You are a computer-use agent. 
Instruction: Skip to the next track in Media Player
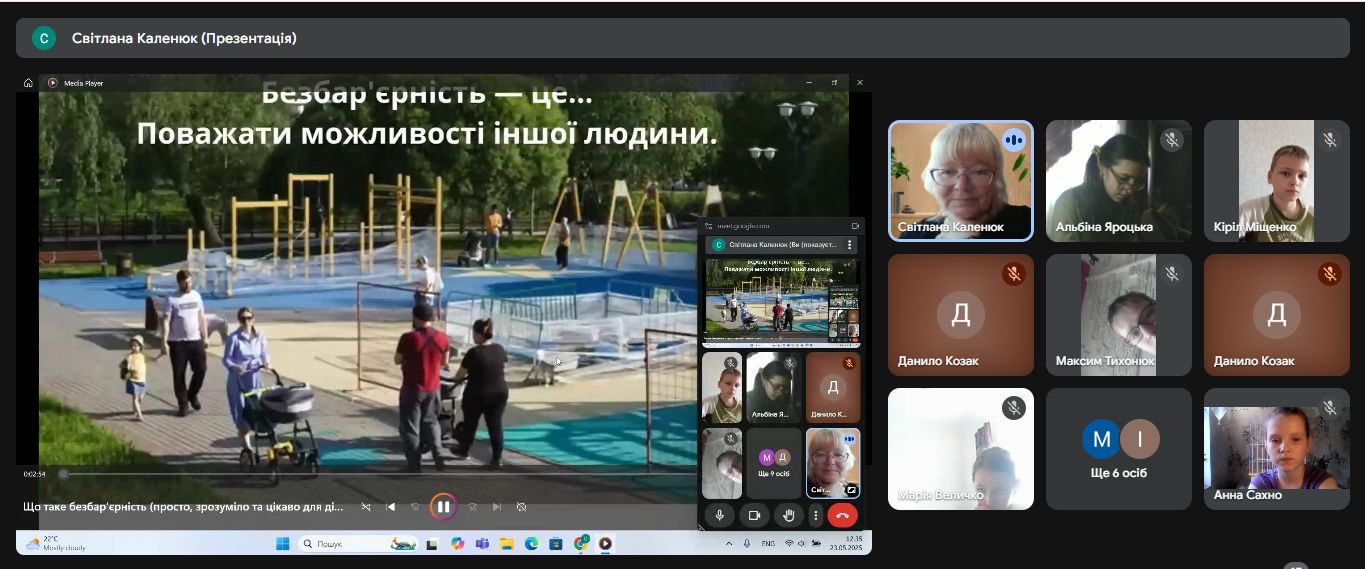pyautogui.click(x=496, y=507)
